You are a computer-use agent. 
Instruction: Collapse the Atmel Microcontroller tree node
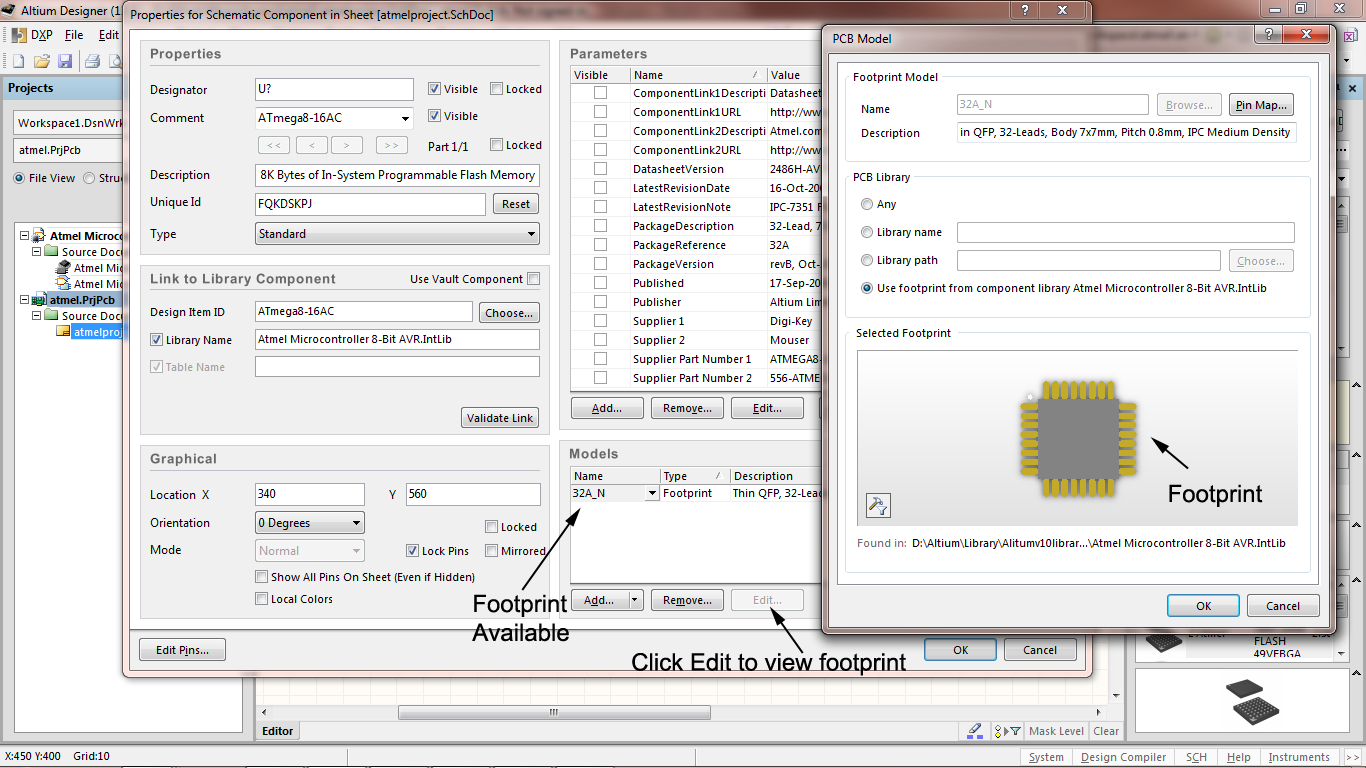click(x=24, y=236)
